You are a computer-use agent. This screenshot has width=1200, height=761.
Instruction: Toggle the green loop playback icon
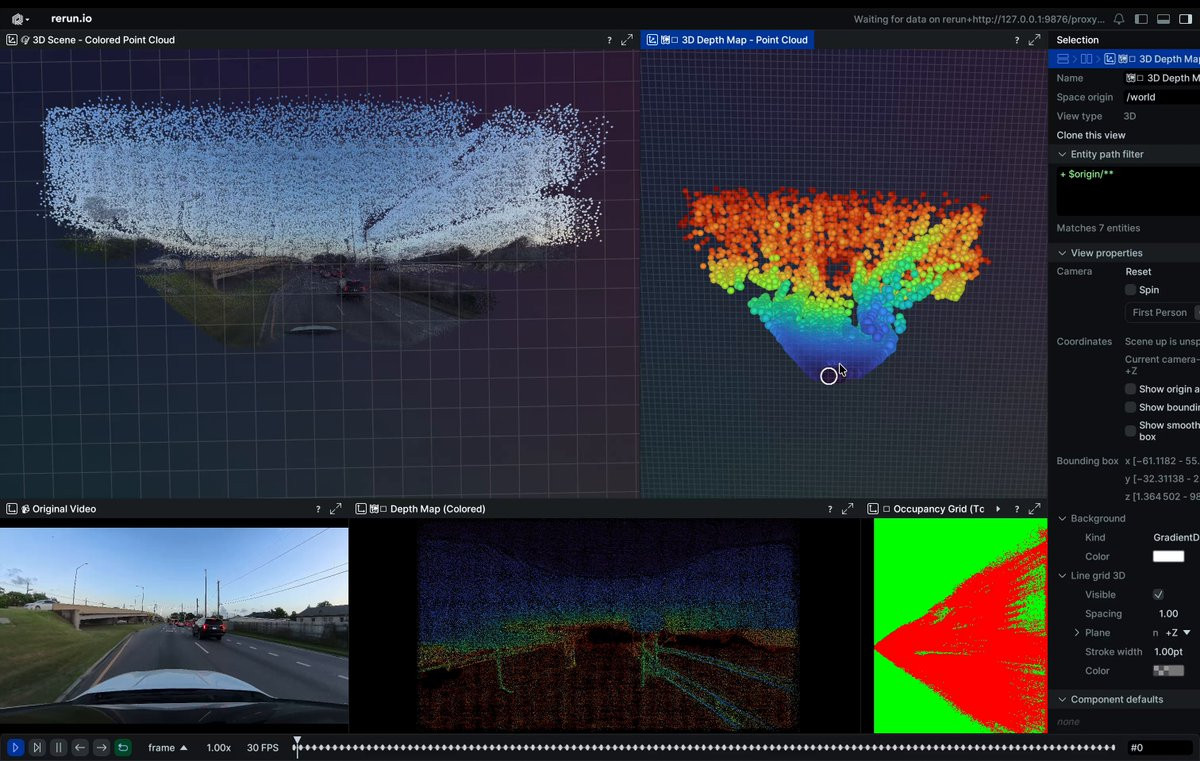[122, 747]
